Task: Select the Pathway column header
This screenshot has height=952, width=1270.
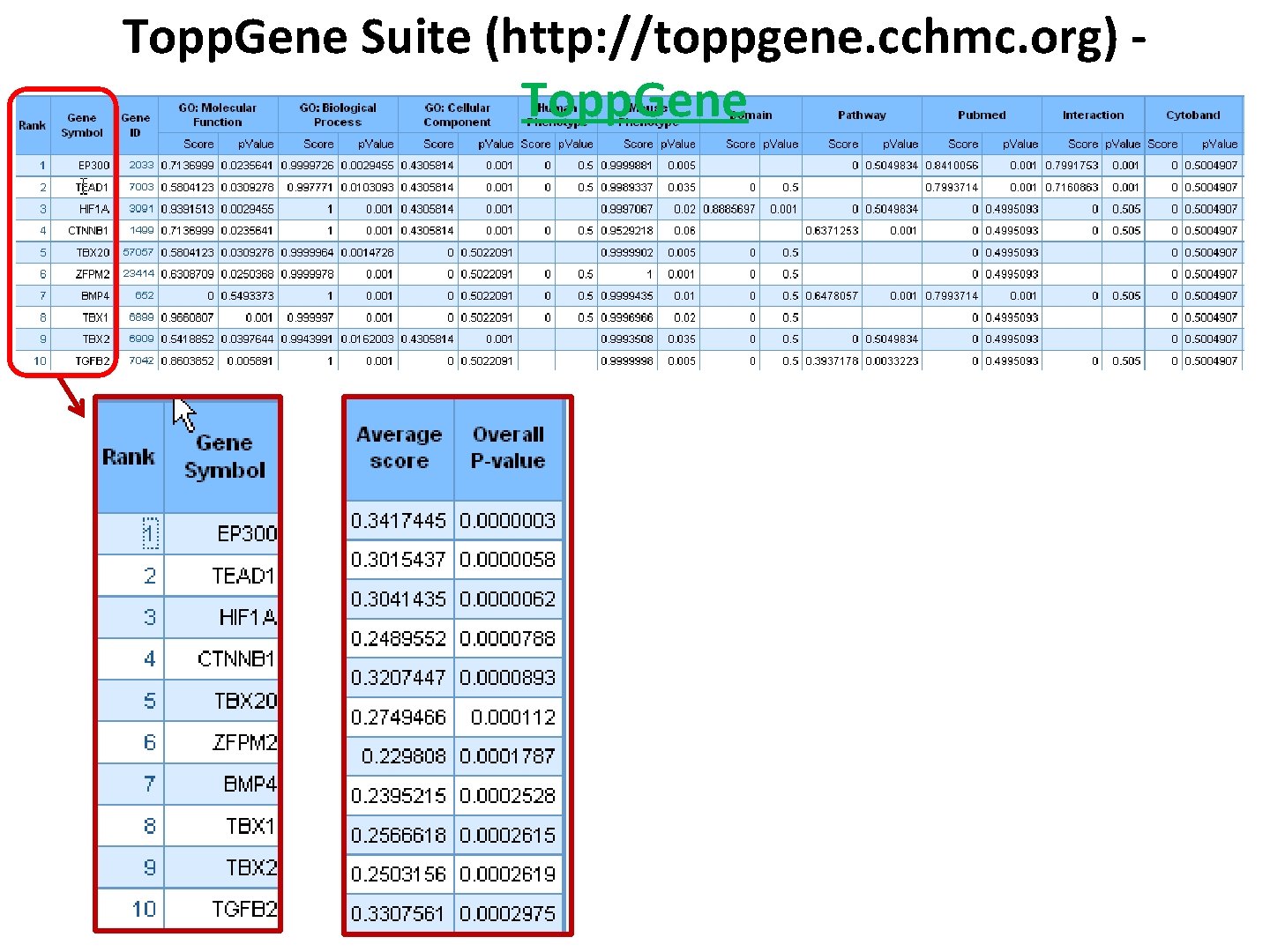Action: (862, 115)
